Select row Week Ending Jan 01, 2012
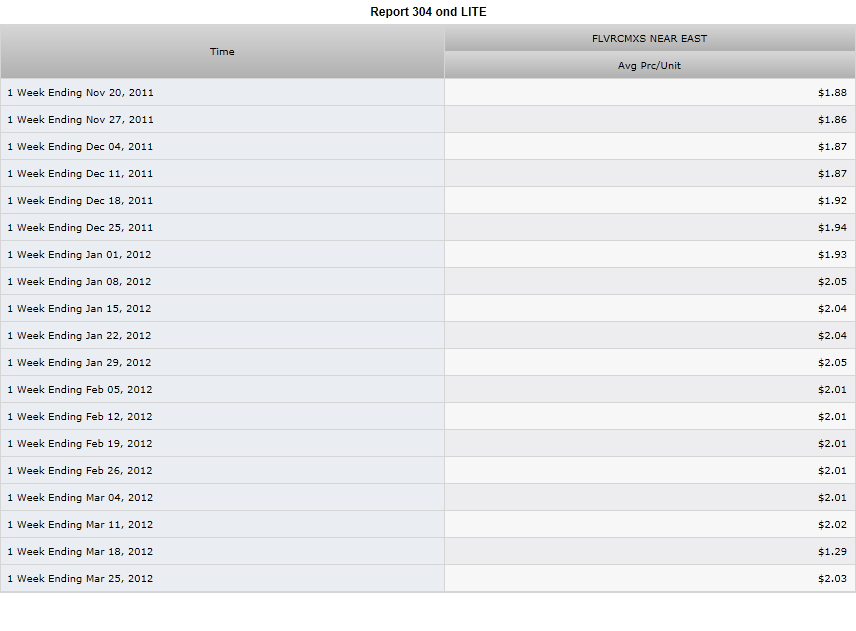The width and height of the screenshot is (856, 631). [428, 254]
